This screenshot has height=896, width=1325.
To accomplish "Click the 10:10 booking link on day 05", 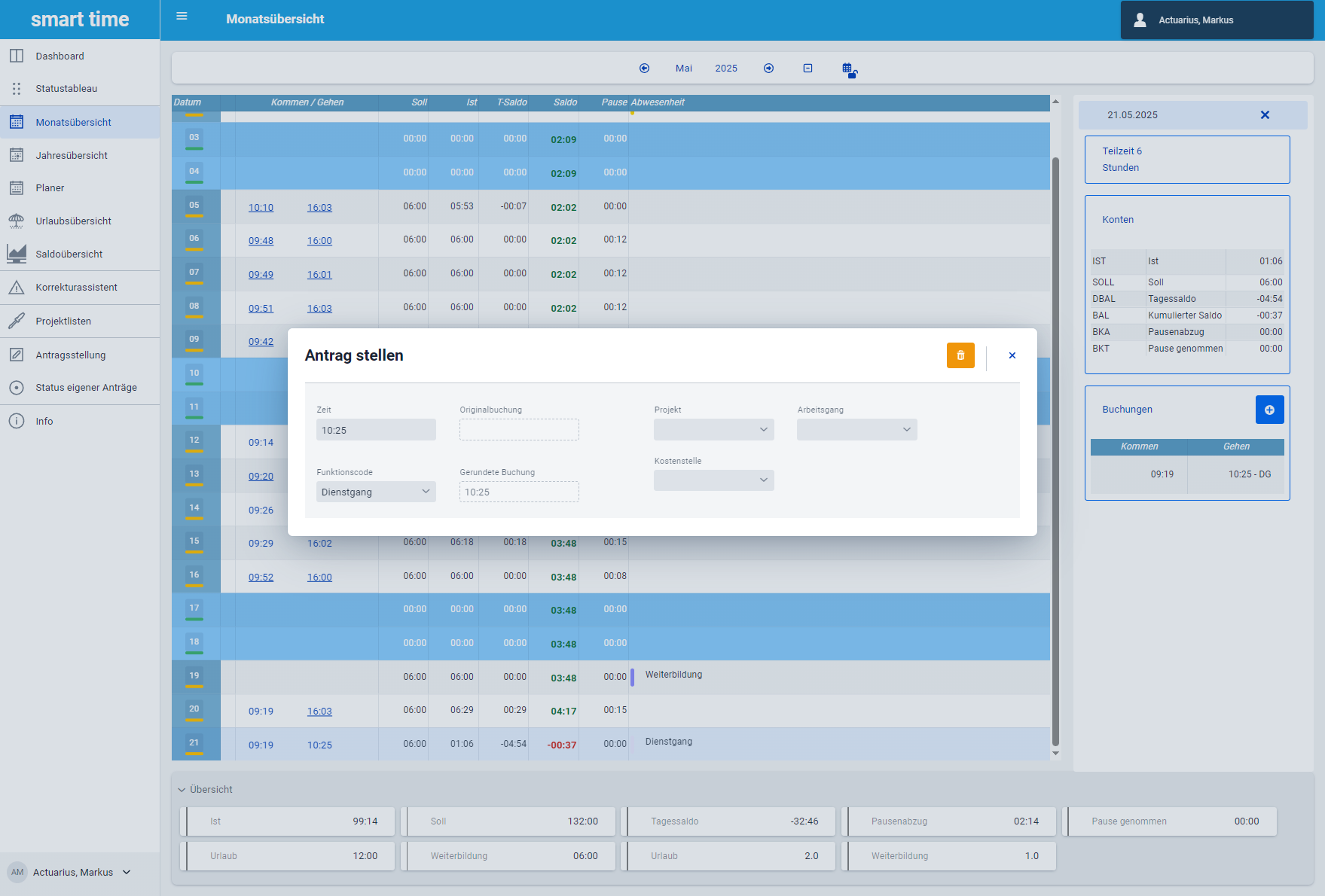I will click(261, 208).
